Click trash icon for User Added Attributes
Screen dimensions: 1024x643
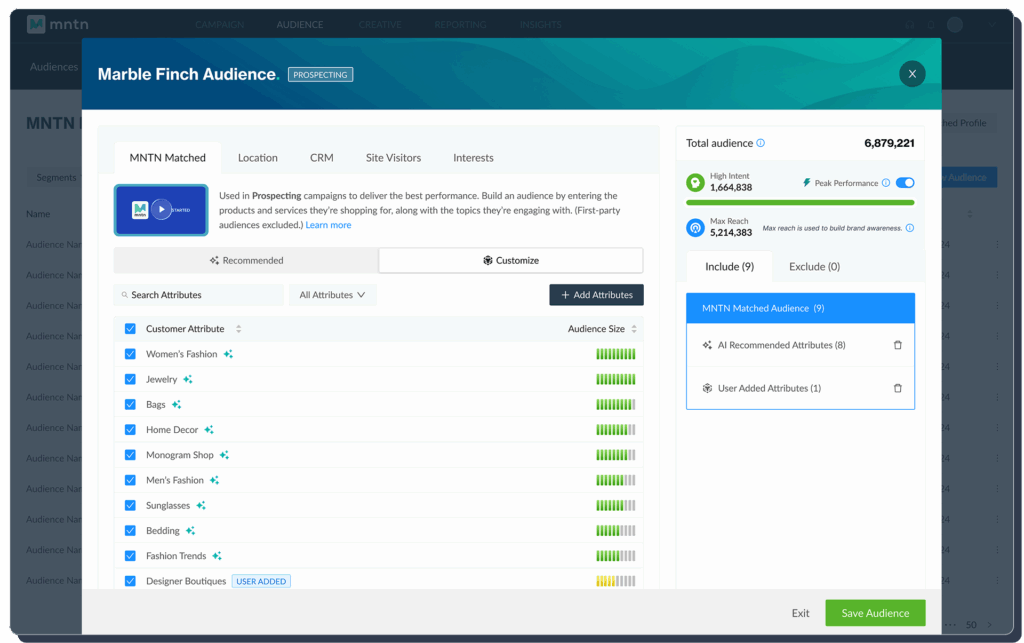897,388
